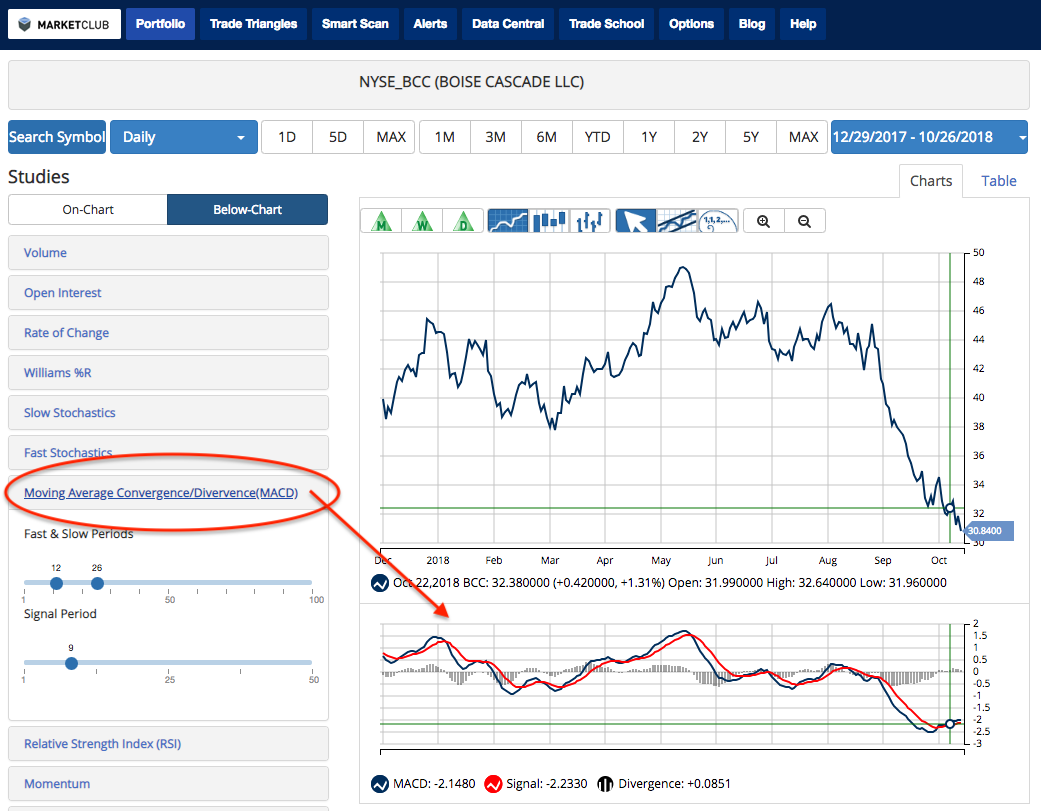Open the Daily interval dropdown
1041x811 pixels.
click(x=182, y=137)
